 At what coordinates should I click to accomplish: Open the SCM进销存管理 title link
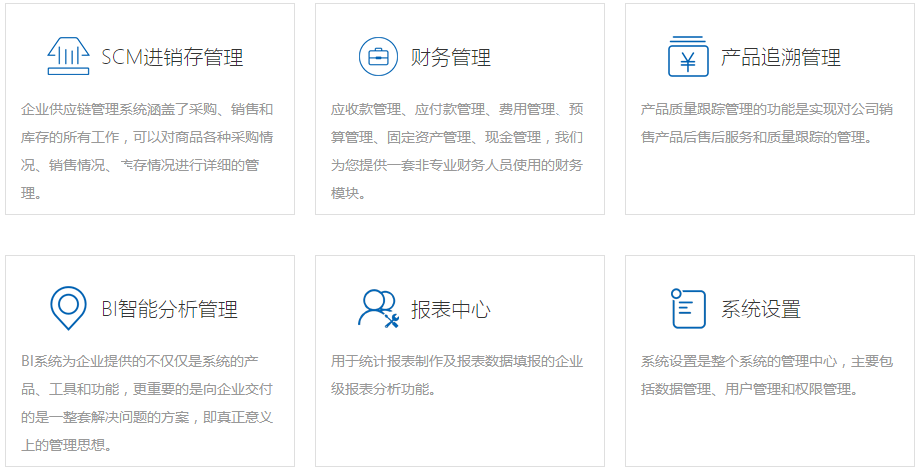pyautogui.click(x=172, y=58)
